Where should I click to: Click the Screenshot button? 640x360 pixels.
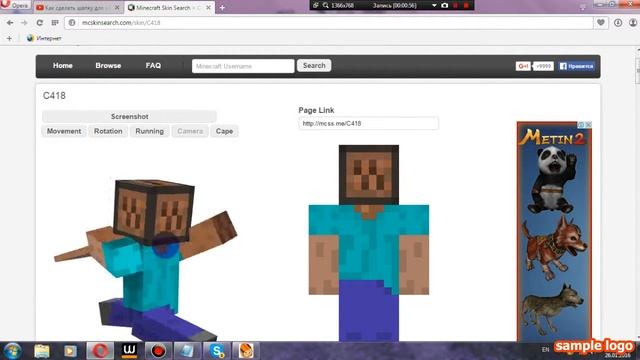[x=129, y=117]
